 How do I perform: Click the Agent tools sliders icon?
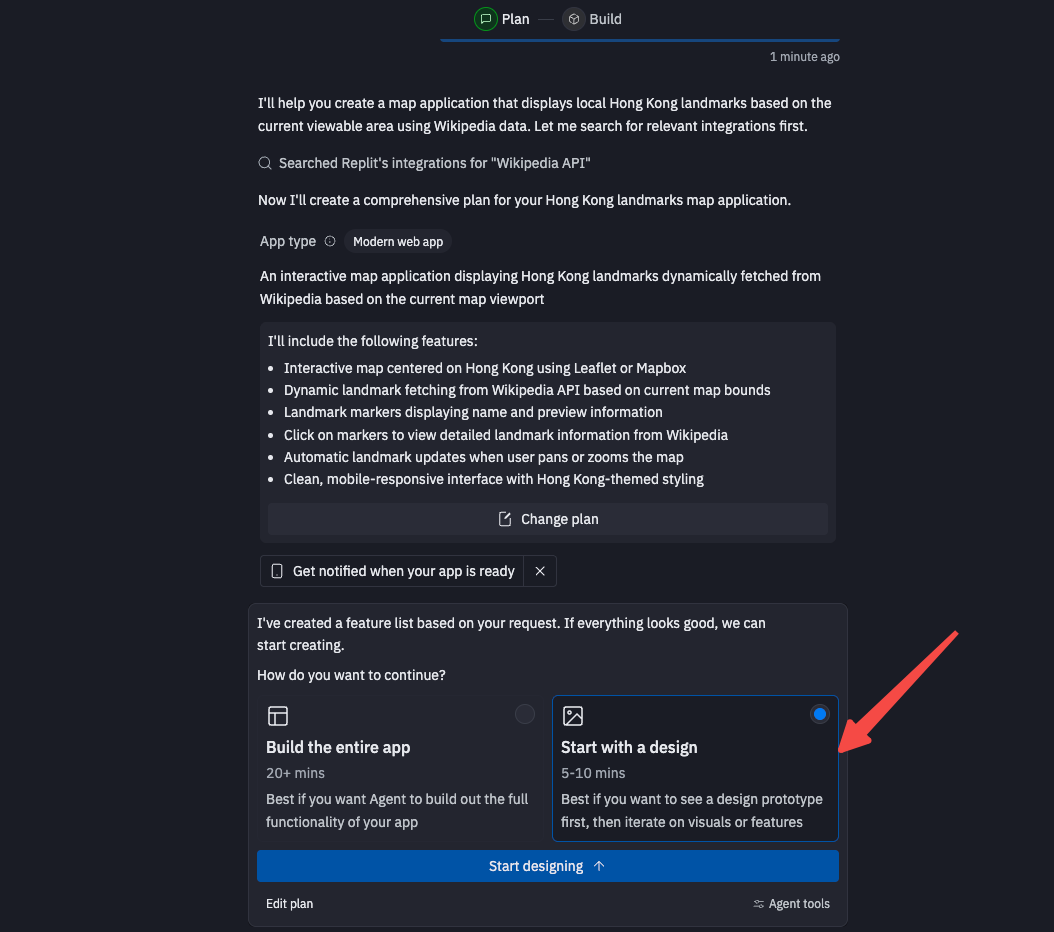pos(759,904)
